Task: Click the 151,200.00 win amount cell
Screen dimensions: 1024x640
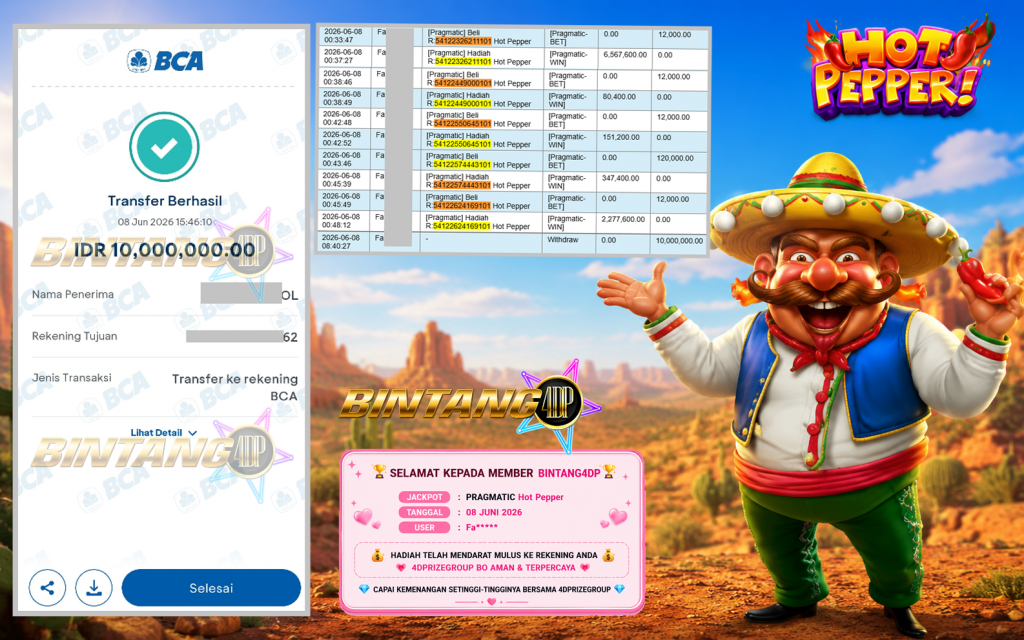Action: click(625, 140)
